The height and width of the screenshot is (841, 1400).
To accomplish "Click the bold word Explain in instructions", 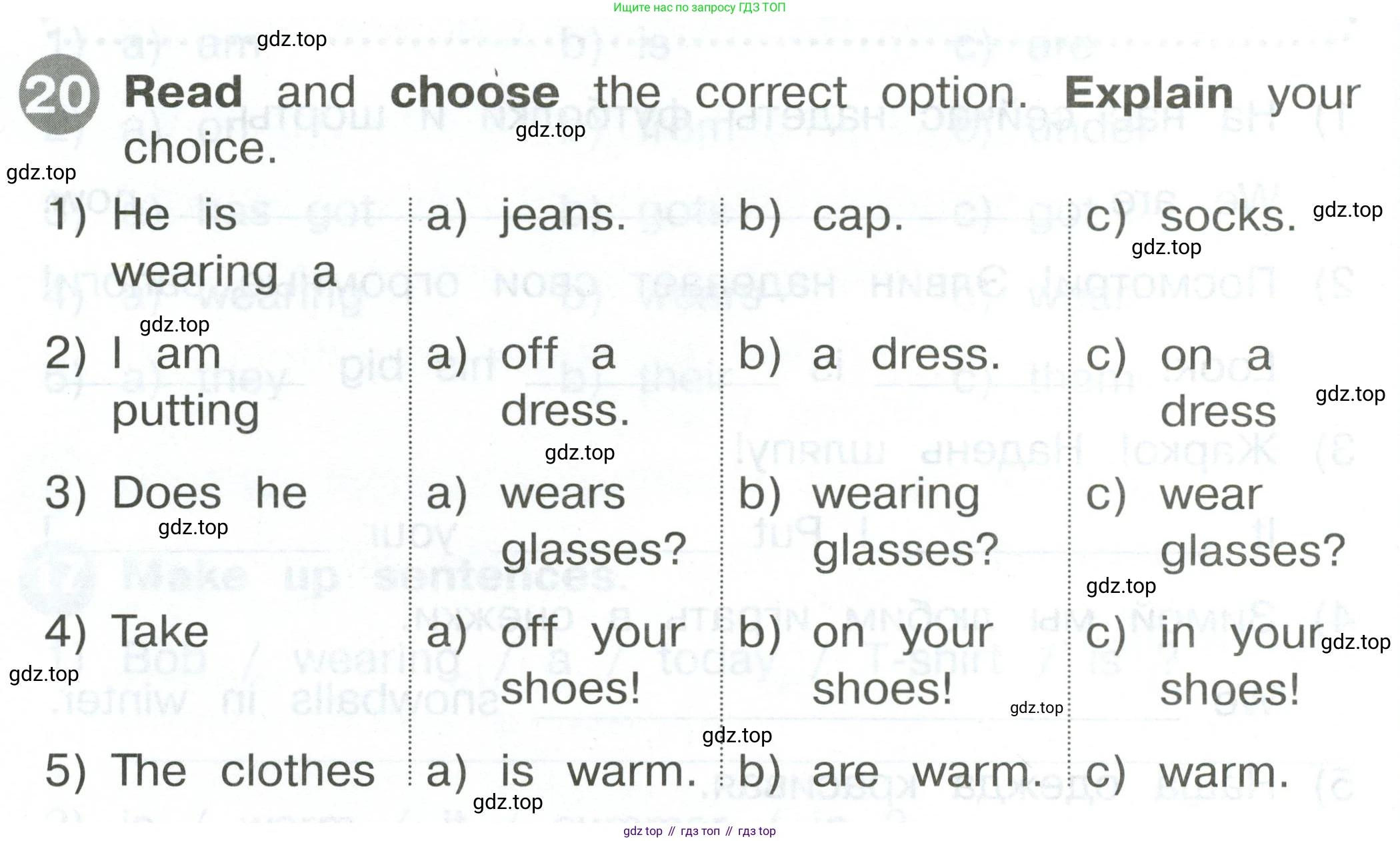I will pyautogui.click(x=1148, y=93).
